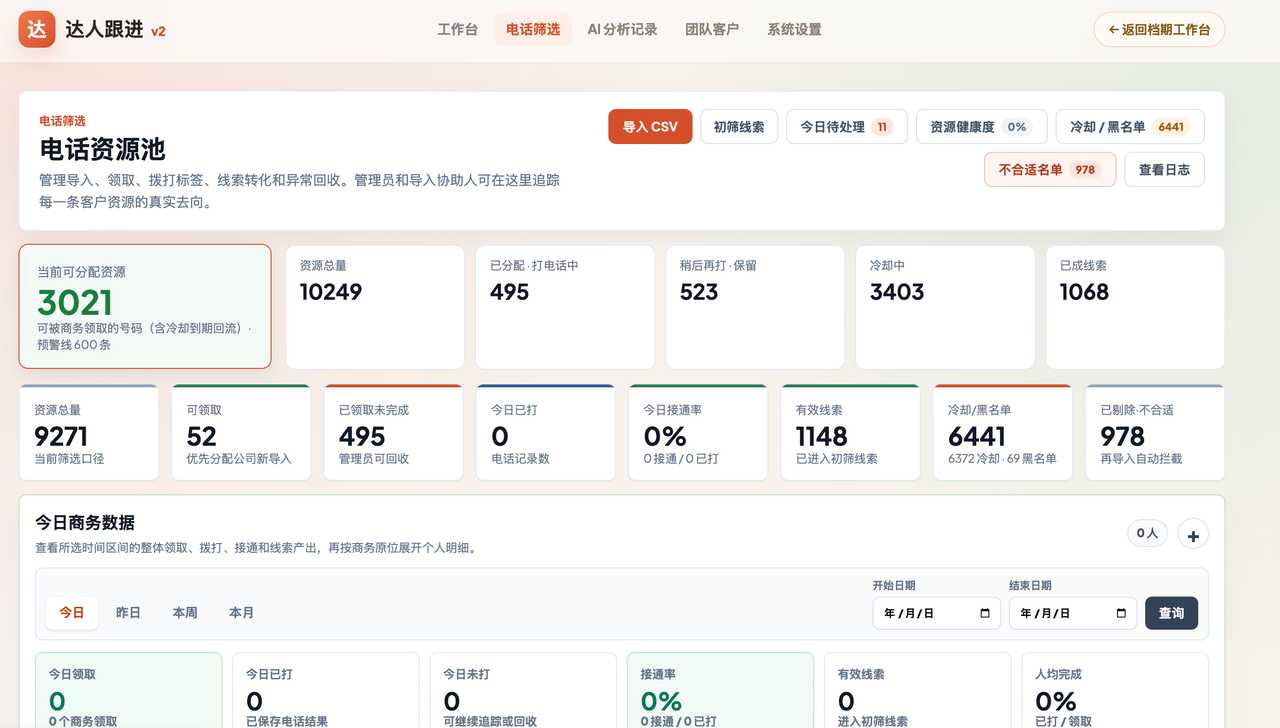
Task: Click 已领取未完成 495 card
Action: (x=393, y=433)
